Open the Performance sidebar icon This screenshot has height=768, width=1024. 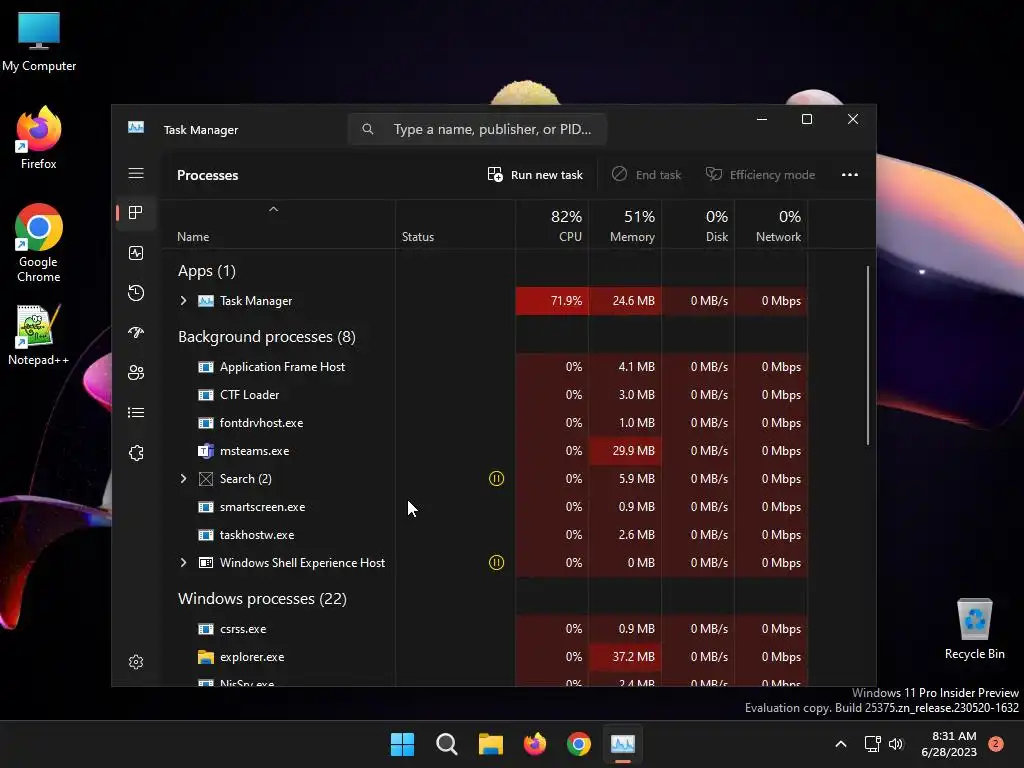point(136,253)
